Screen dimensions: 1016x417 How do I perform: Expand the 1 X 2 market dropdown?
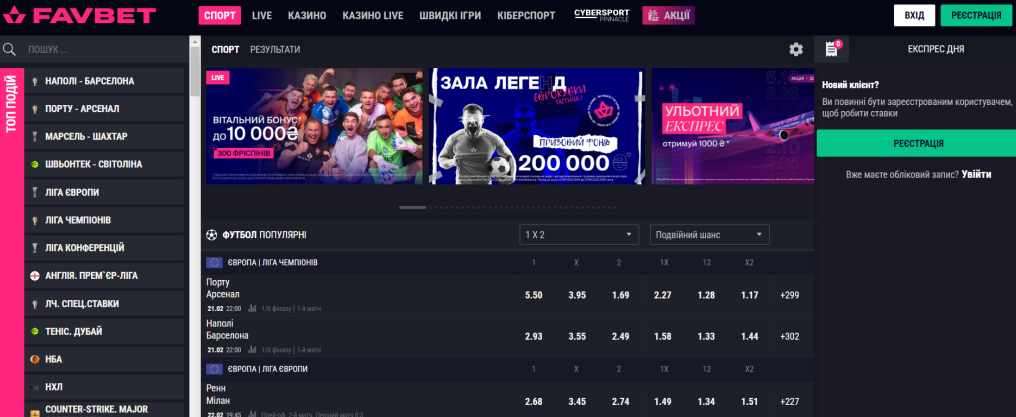(x=579, y=234)
